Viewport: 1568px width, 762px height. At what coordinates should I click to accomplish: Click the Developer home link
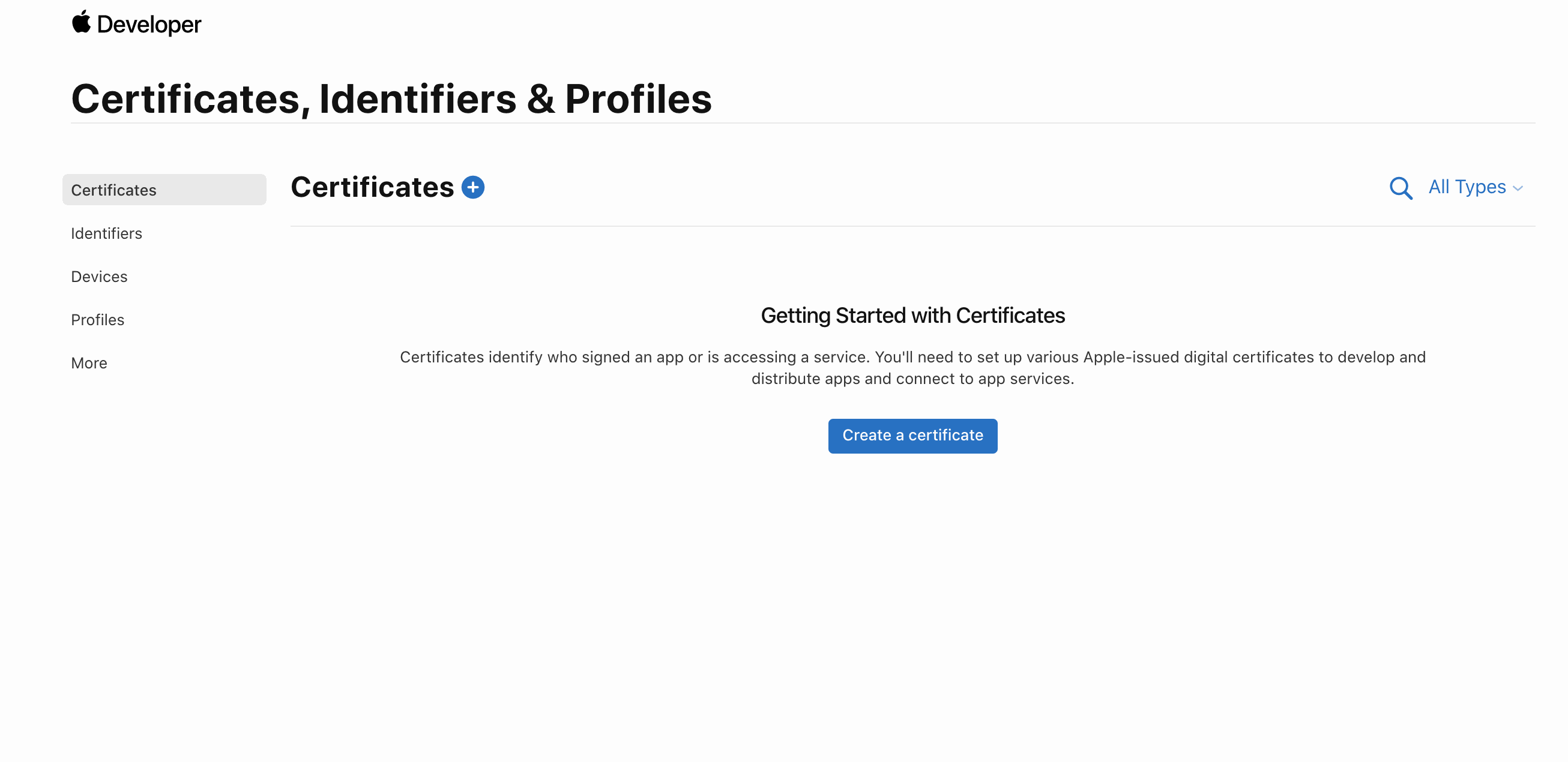(x=148, y=25)
